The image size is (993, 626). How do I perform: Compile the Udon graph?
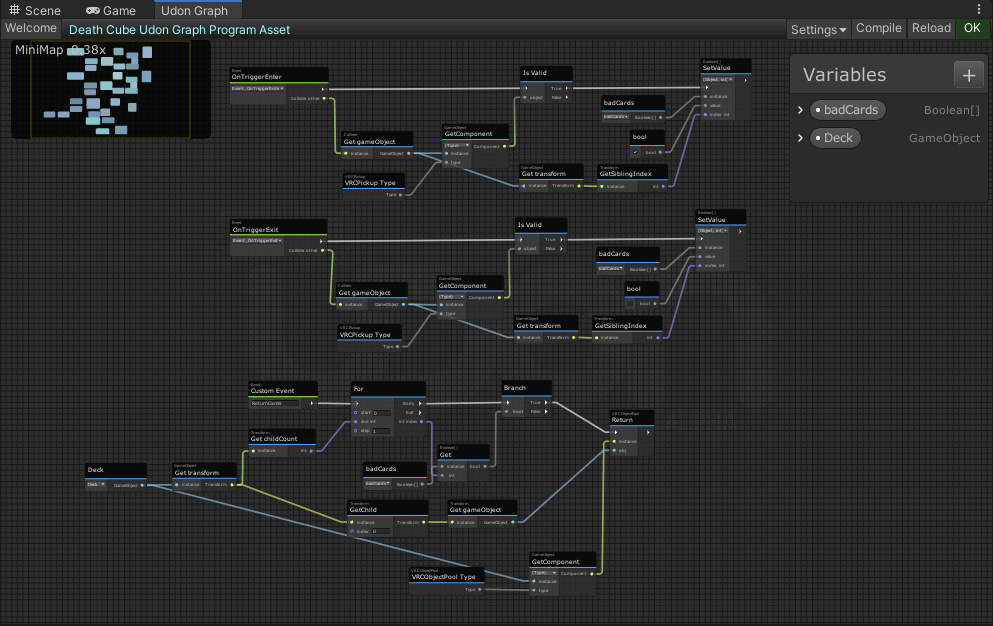click(878, 29)
